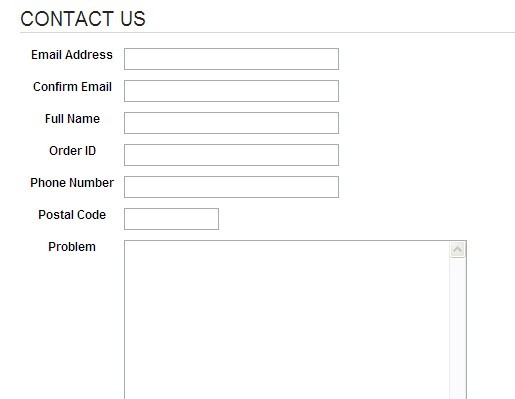Click the Problem label
The height and width of the screenshot is (399, 515).
tap(72, 247)
